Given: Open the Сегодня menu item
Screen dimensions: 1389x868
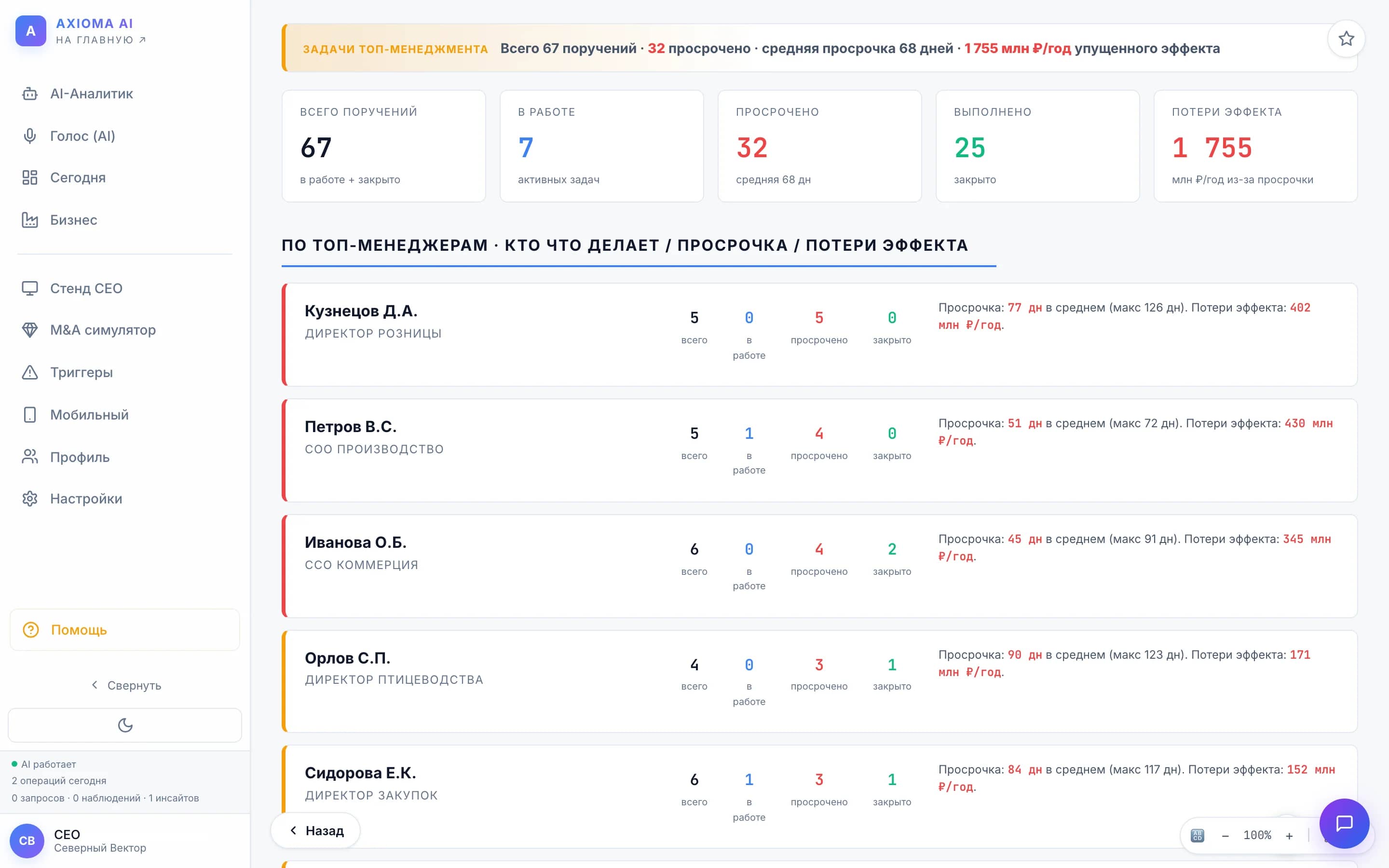Looking at the screenshot, I should click(124, 178).
